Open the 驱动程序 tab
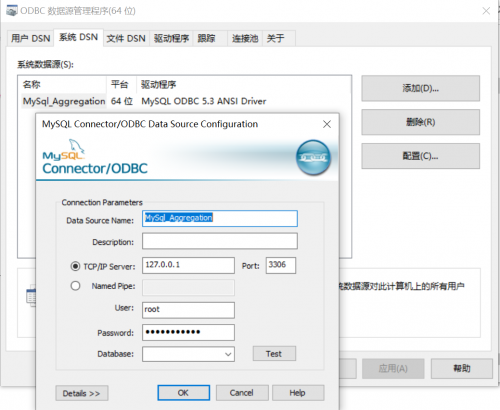Viewport: 500px width, 410px height. coord(171,39)
